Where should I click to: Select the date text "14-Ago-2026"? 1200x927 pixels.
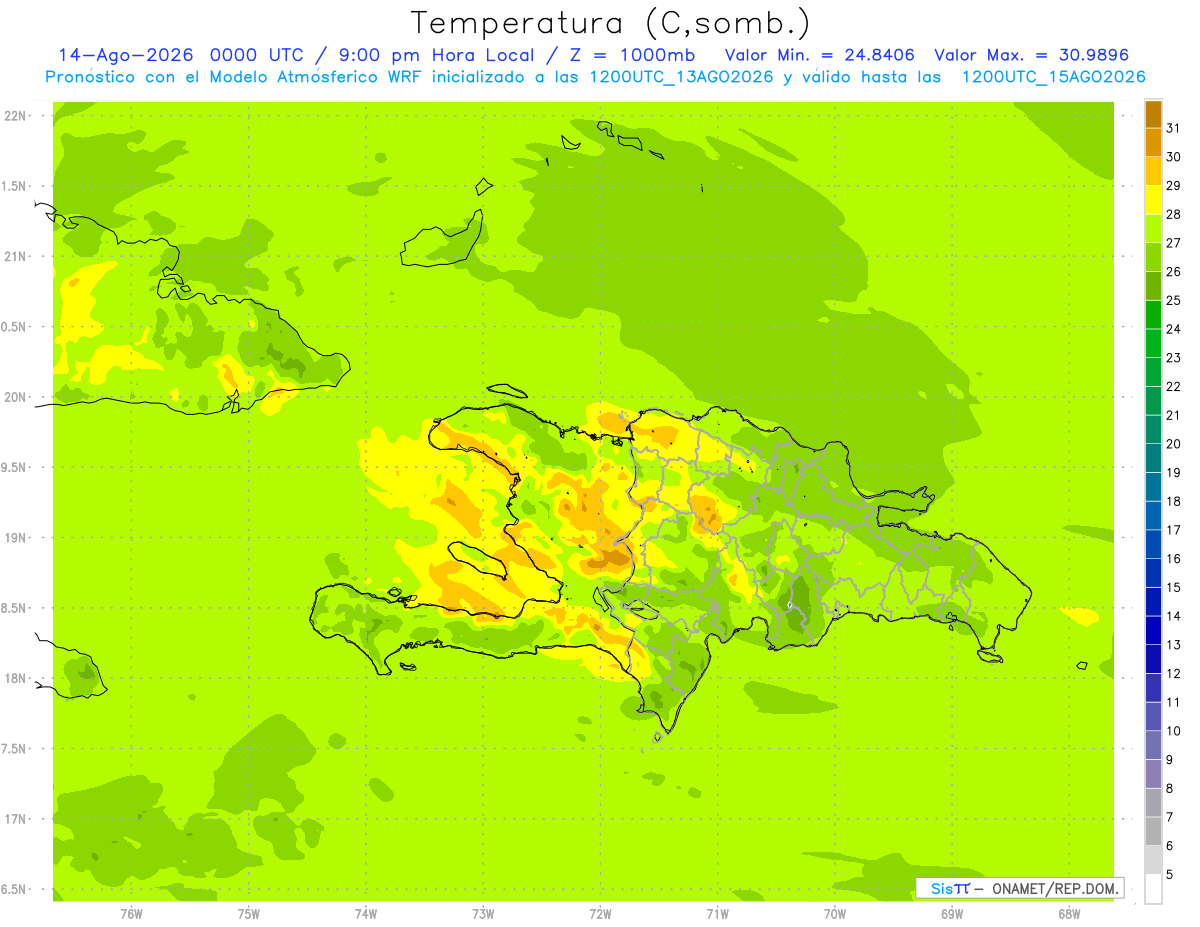tap(125, 55)
